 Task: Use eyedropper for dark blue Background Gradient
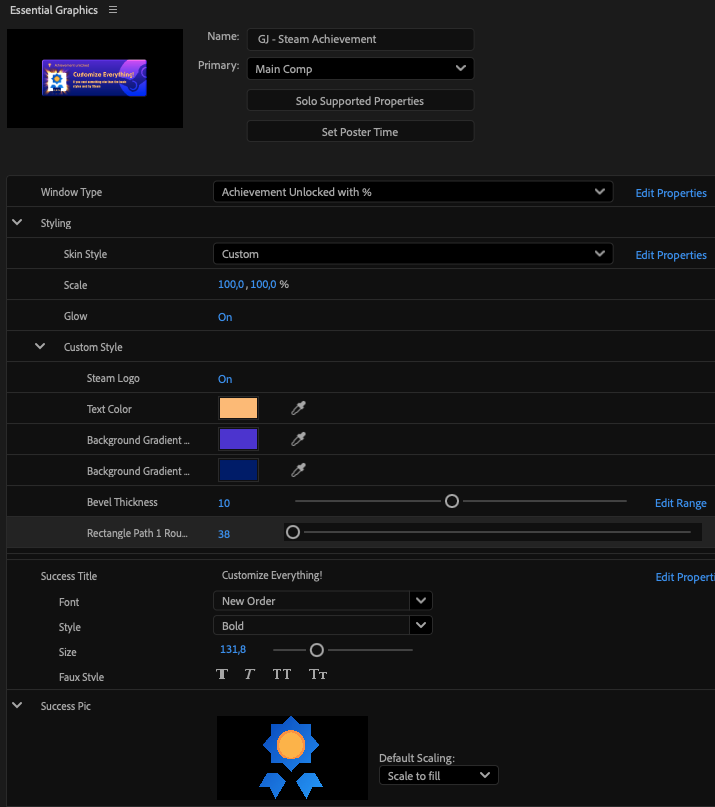coord(298,470)
